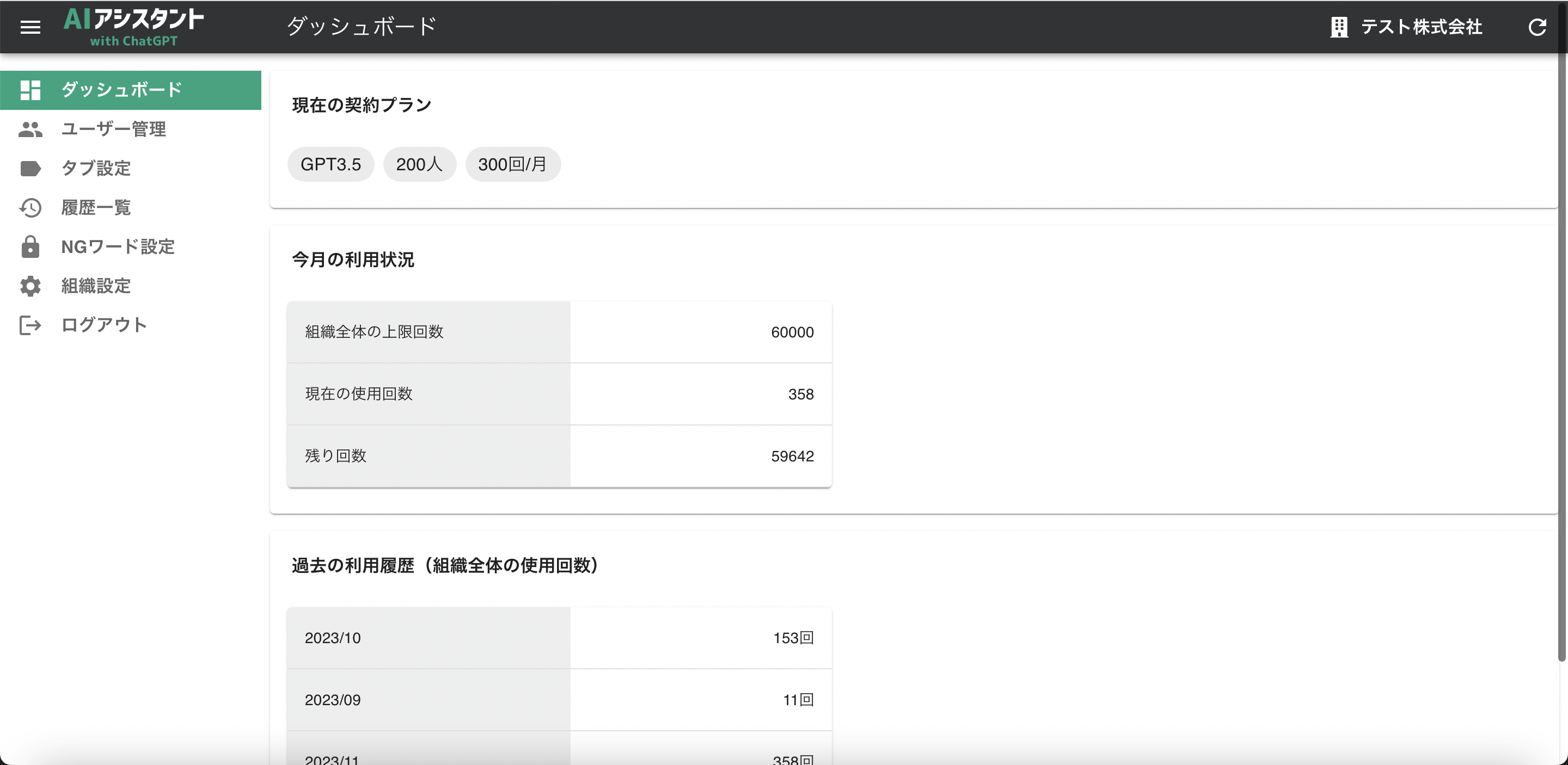Click the dashboard grid icon in the sidebar

30,90
